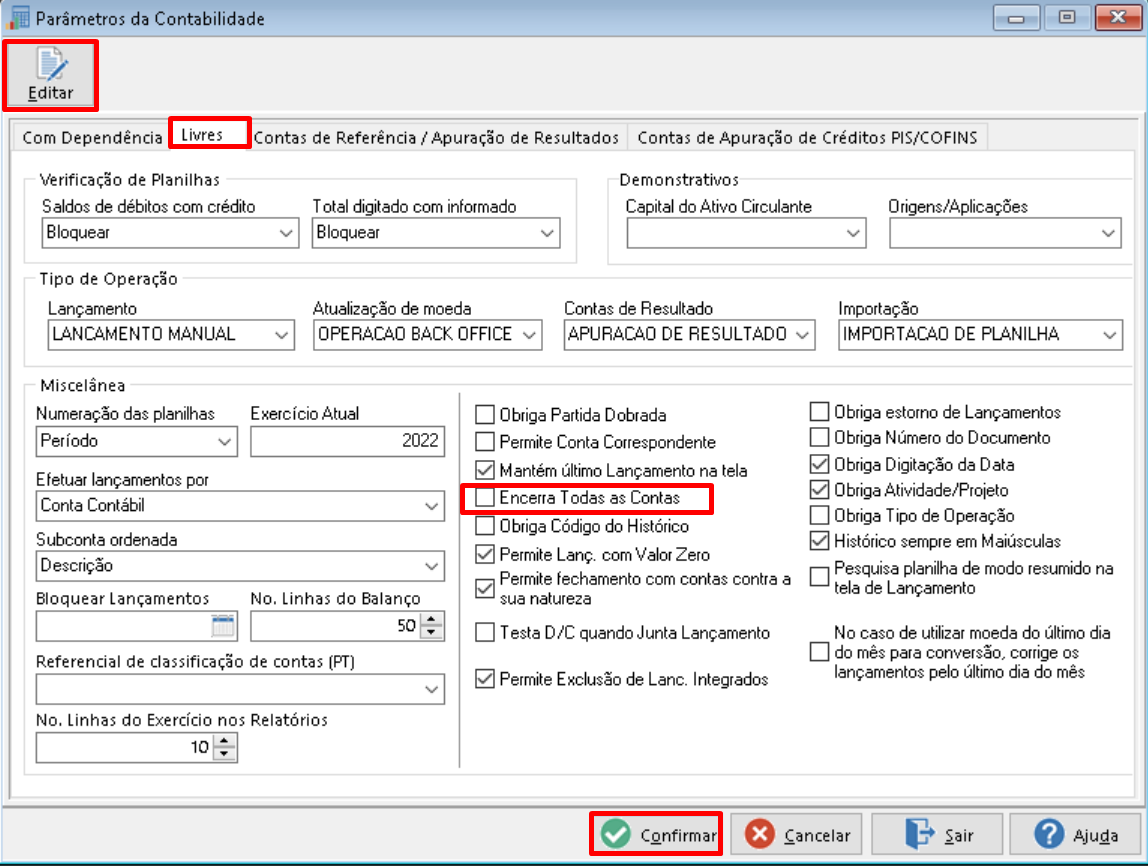
Task: Click the Exercício Atual field
Action: click(347, 441)
